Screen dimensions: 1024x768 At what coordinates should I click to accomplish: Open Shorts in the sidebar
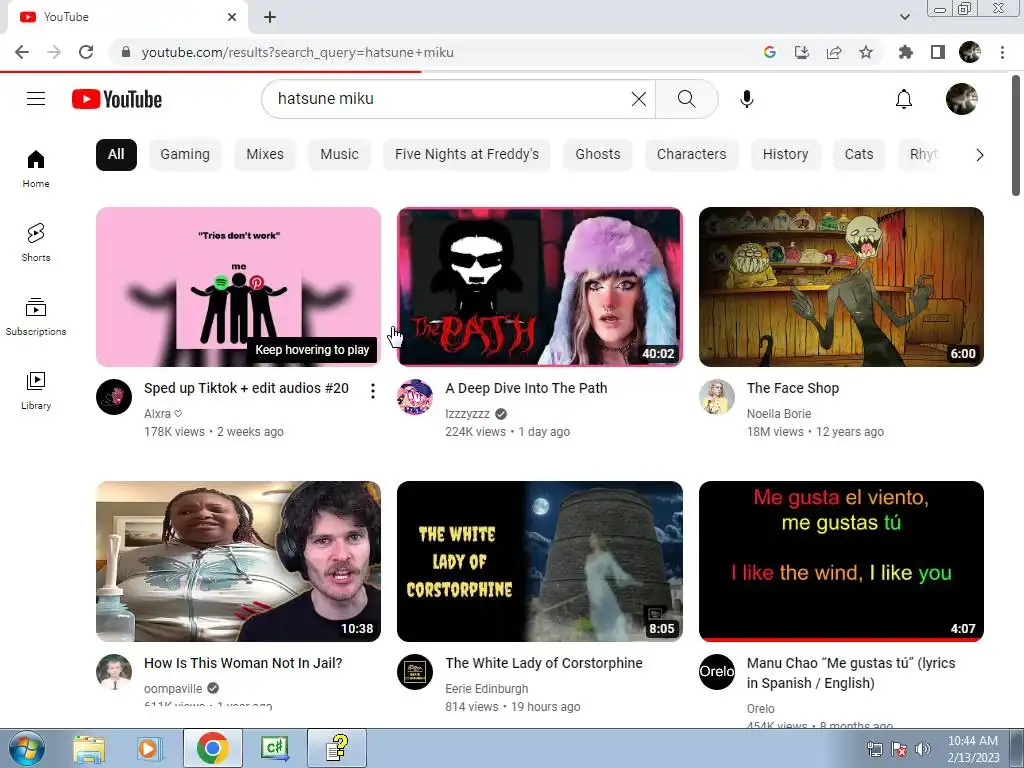point(36,242)
